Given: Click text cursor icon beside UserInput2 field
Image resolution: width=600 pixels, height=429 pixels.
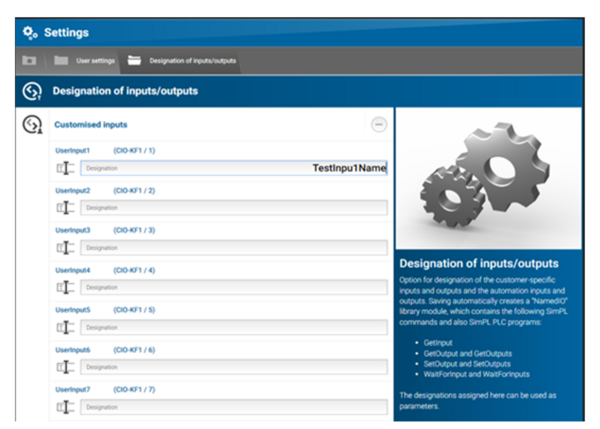Looking at the screenshot, I should 65,208.
